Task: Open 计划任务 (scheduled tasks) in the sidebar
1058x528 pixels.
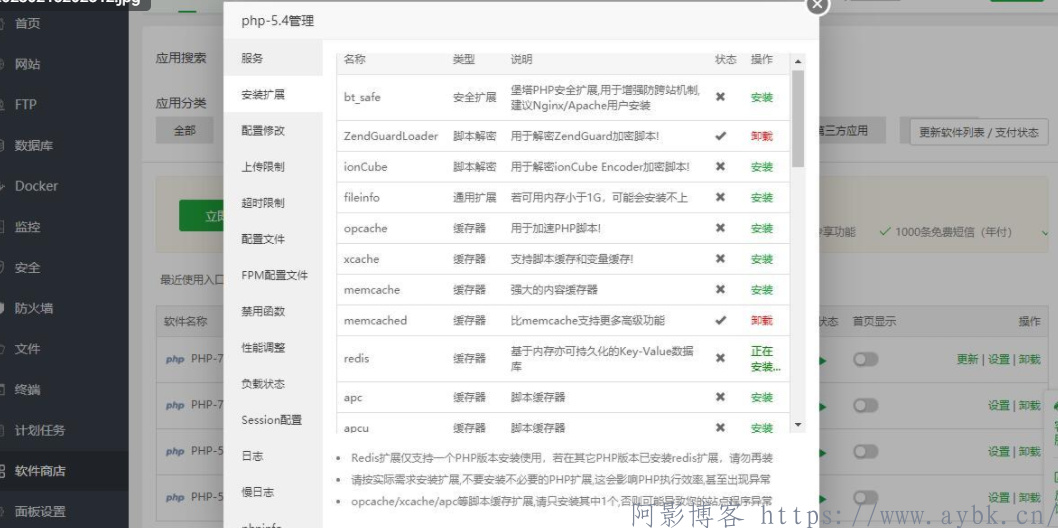Action: coord(39,430)
